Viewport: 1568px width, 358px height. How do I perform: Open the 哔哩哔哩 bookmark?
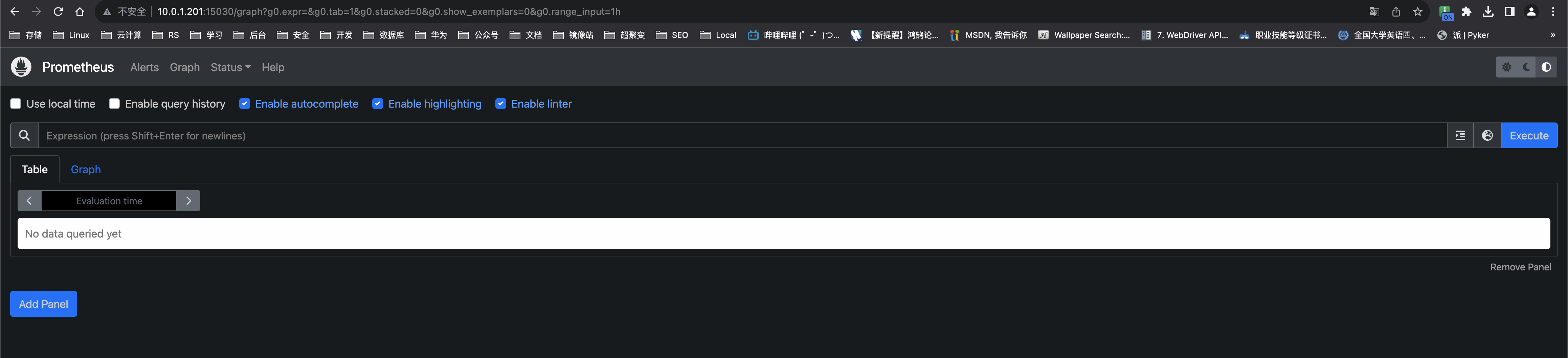tap(794, 35)
